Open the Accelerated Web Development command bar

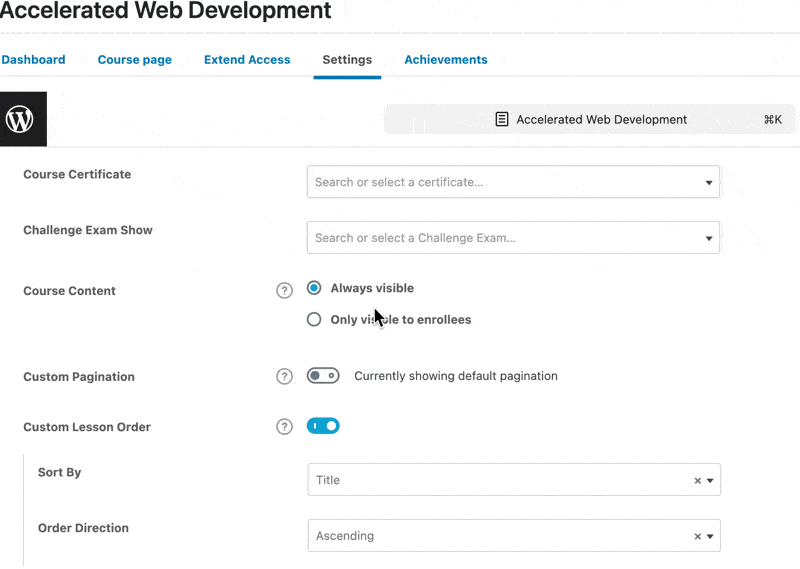590,119
